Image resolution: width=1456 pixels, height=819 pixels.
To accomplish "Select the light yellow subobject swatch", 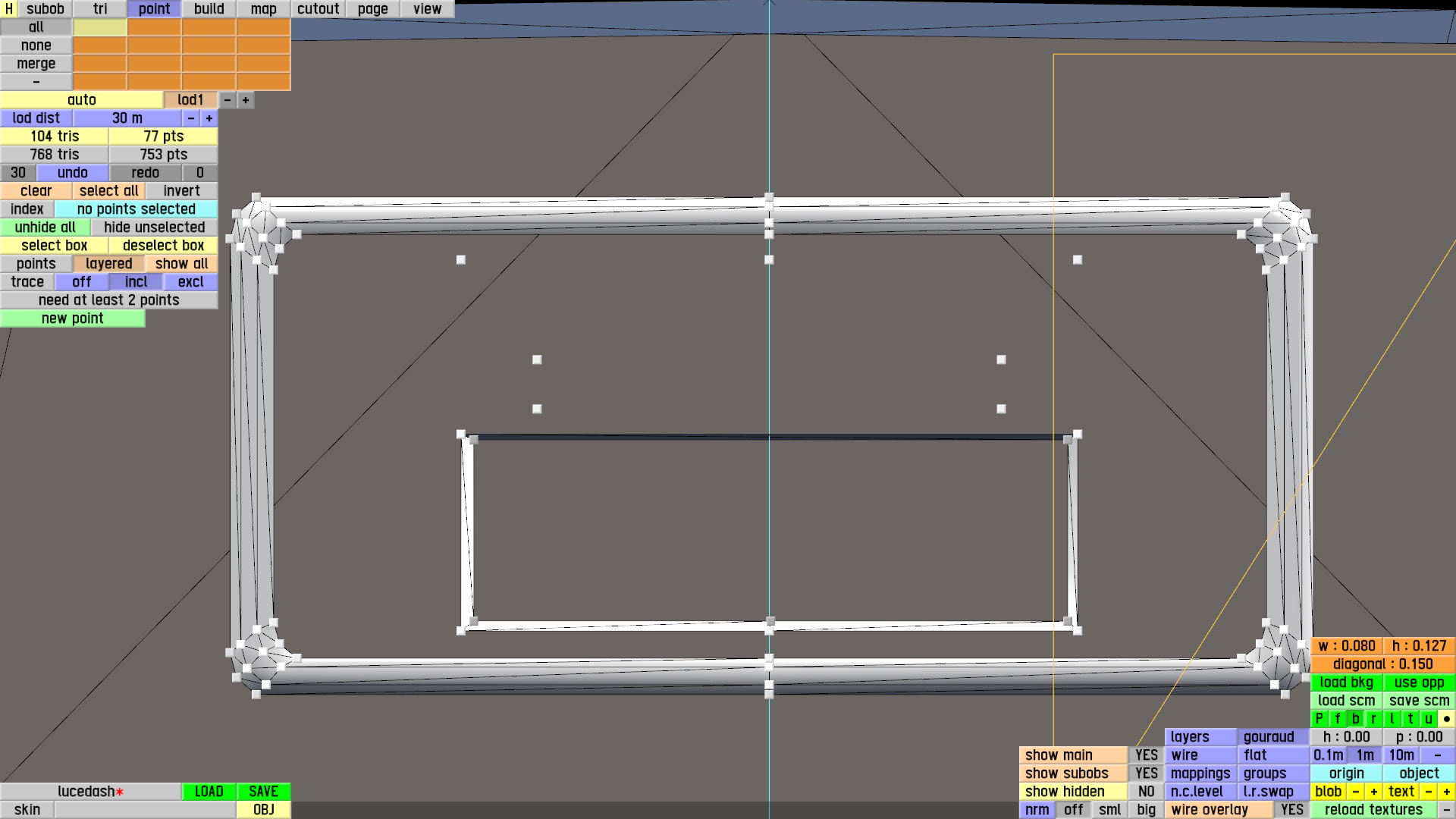I will pos(99,27).
